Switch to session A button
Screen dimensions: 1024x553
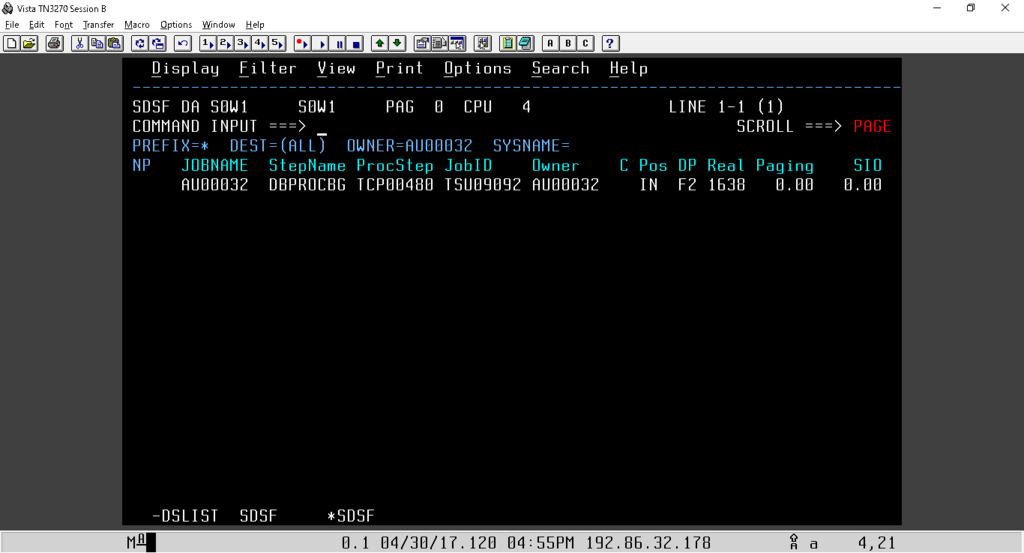click(550, 44)
